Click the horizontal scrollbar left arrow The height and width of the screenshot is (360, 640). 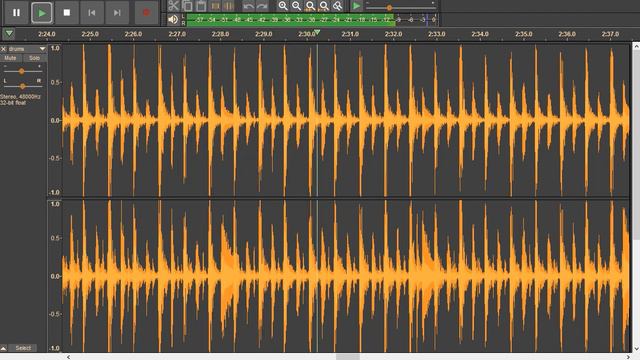click(x=68, y=357)
